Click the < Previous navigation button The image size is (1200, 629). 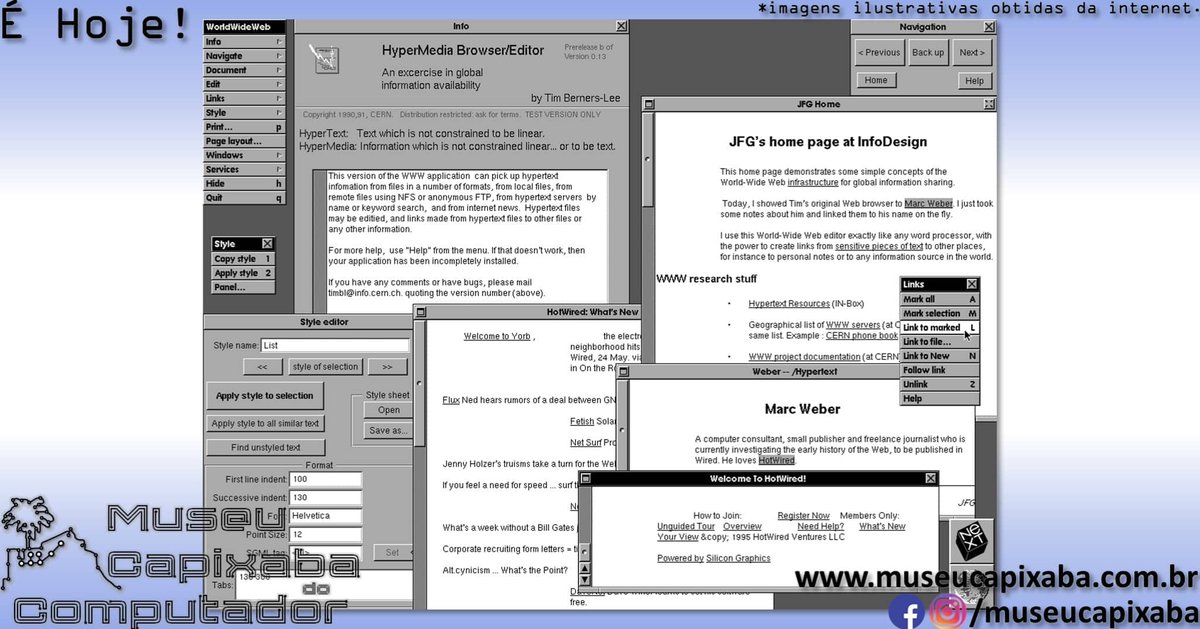(879, 52)
